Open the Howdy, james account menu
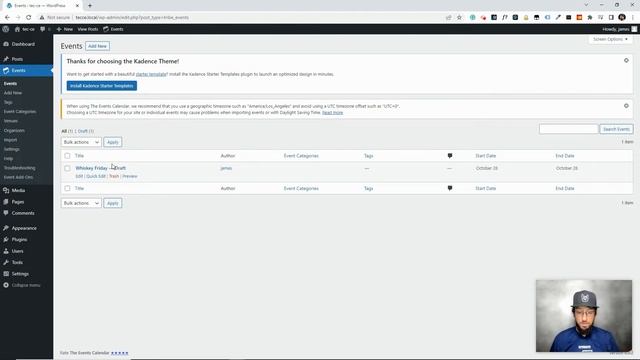This screenshot has width=640, height=360. 619,29
